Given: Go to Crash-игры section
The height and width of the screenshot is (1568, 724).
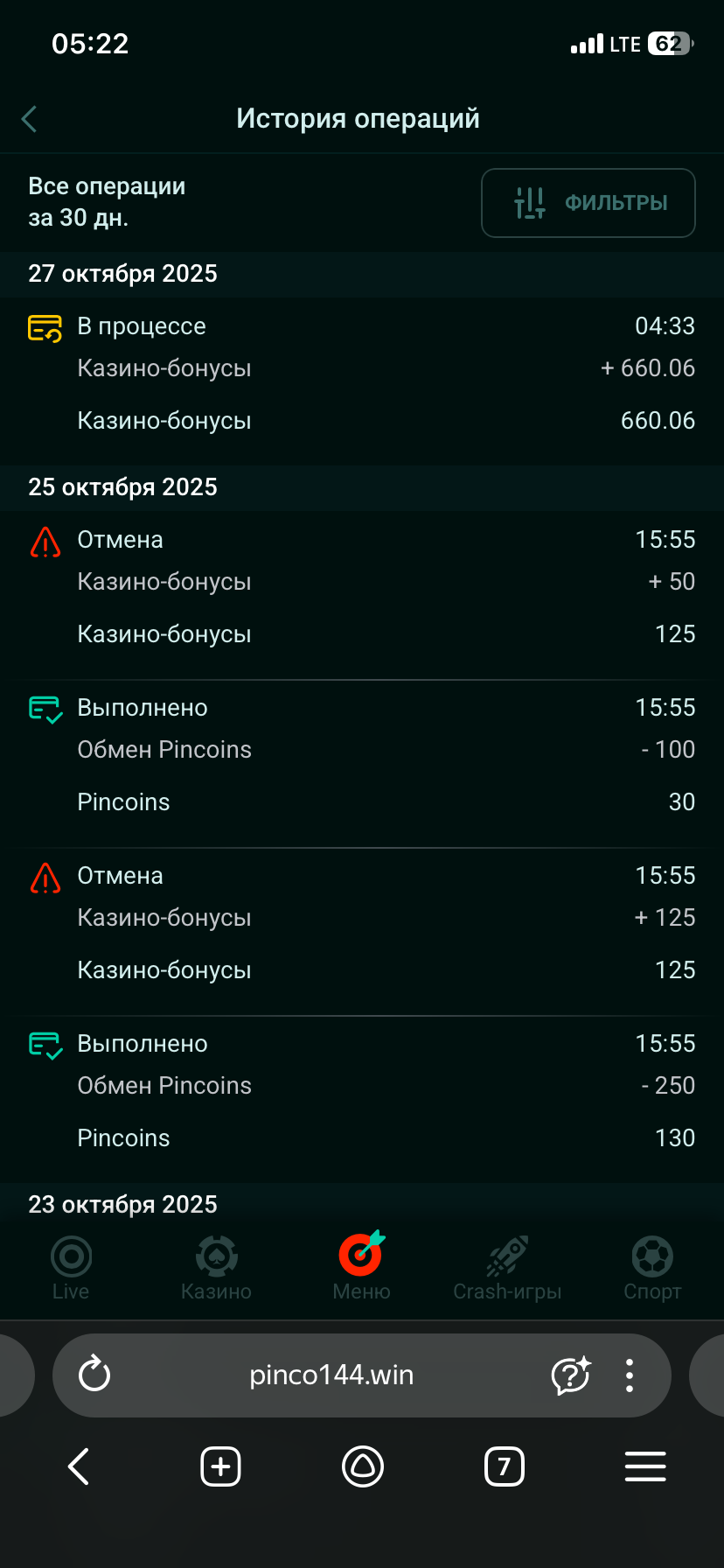Looking at the screenshot, I should [507, 1267].
